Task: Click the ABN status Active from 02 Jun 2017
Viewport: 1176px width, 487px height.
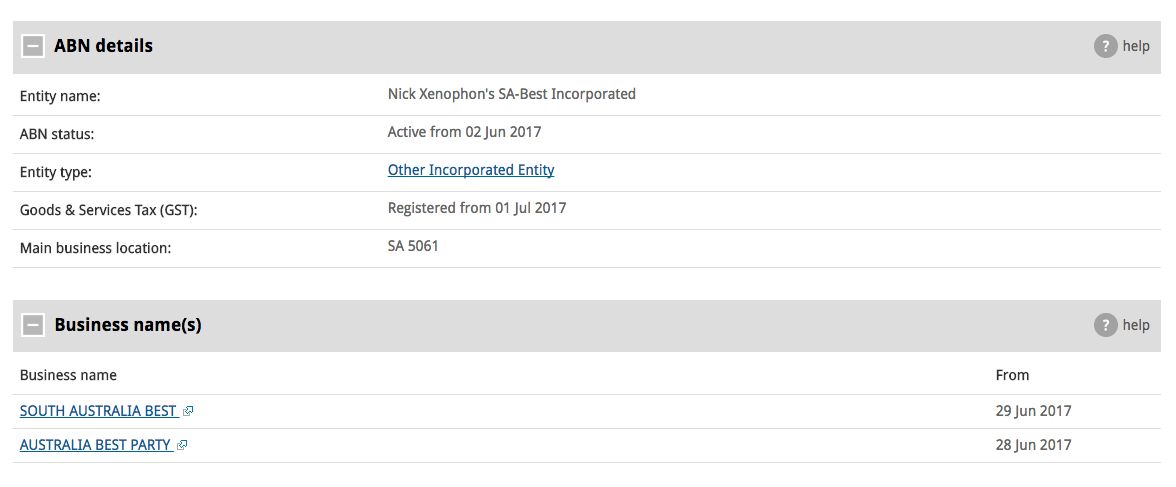Action: pos(464,133)
